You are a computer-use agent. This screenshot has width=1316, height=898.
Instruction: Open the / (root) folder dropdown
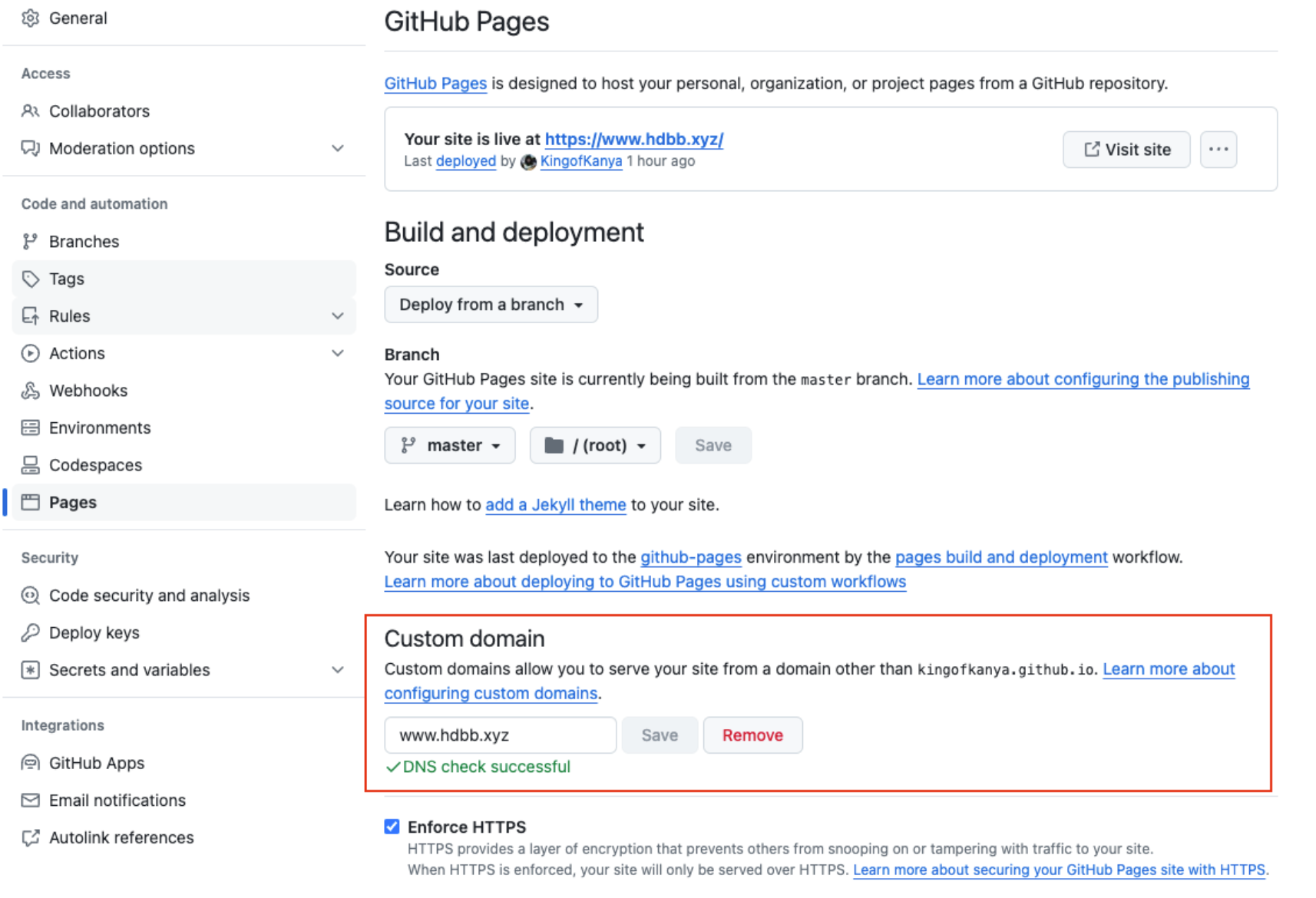click(x=595, y=445)
